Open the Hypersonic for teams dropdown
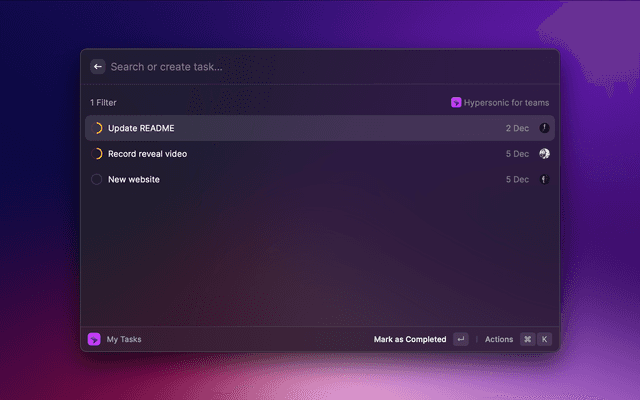The image size is (640, 400). tap(506, 103)
